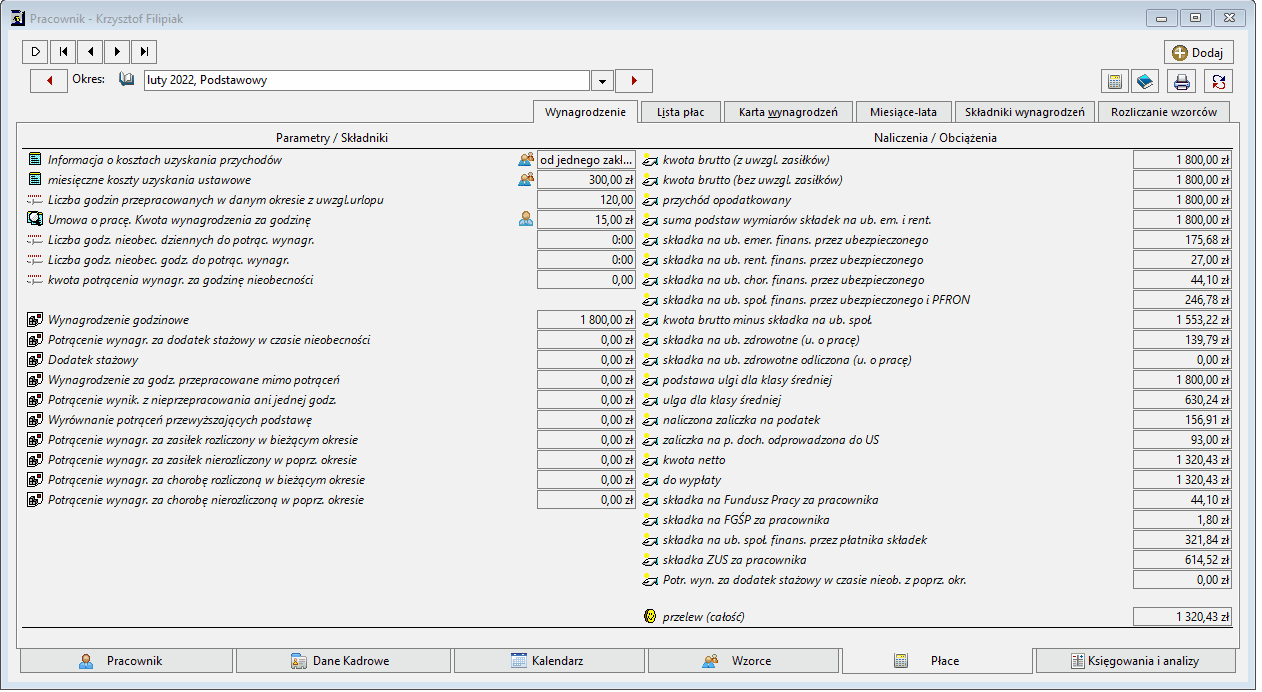Click the 614,52 zł ZUS value

(1182, 560)
